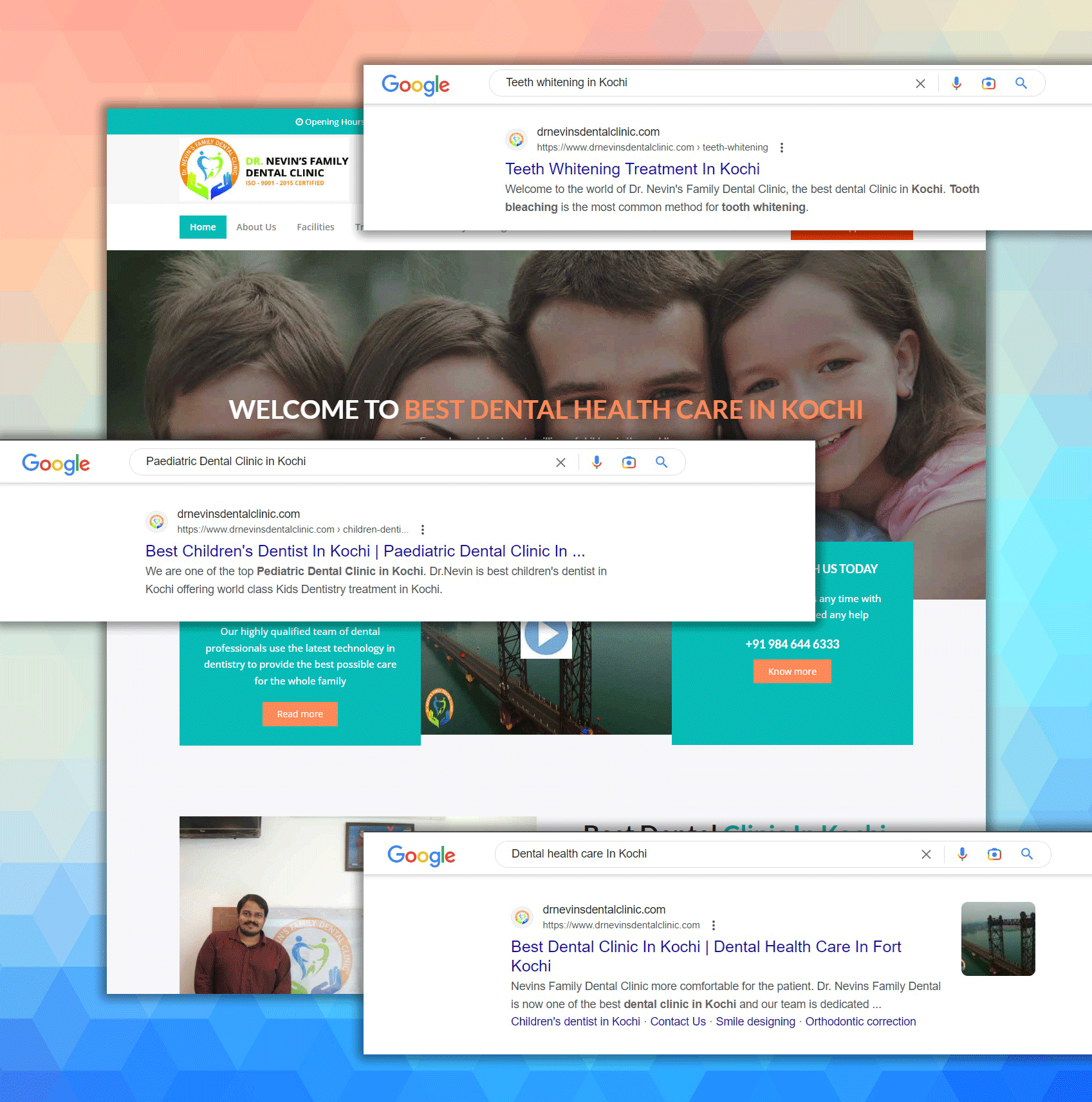
Task: Click microphone icon in Paediatric Dental Clinic search
Action: [x=597, y=463]
